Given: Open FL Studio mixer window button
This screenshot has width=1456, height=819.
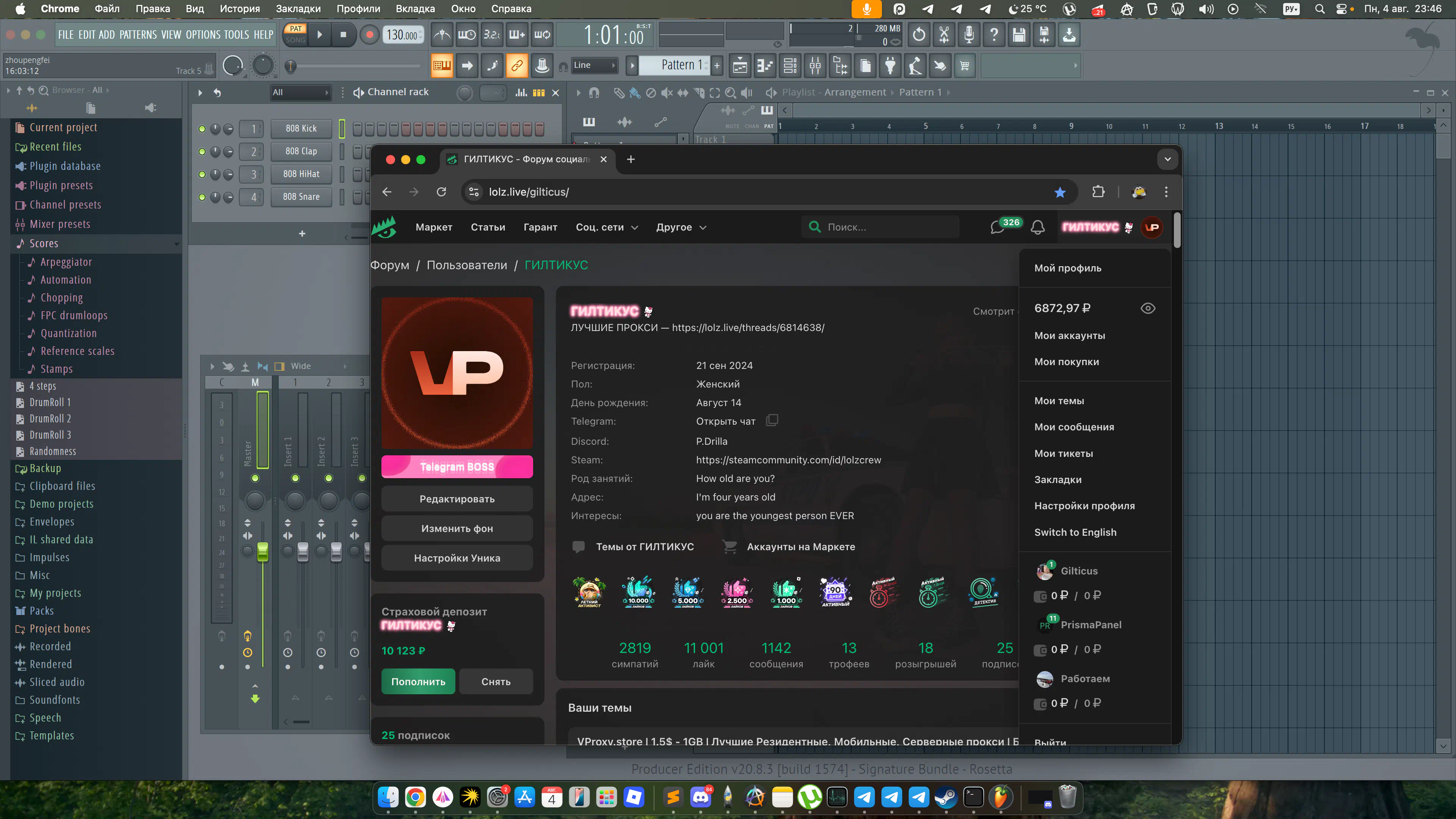Looking at the screenshot, I should coord(815,66).
